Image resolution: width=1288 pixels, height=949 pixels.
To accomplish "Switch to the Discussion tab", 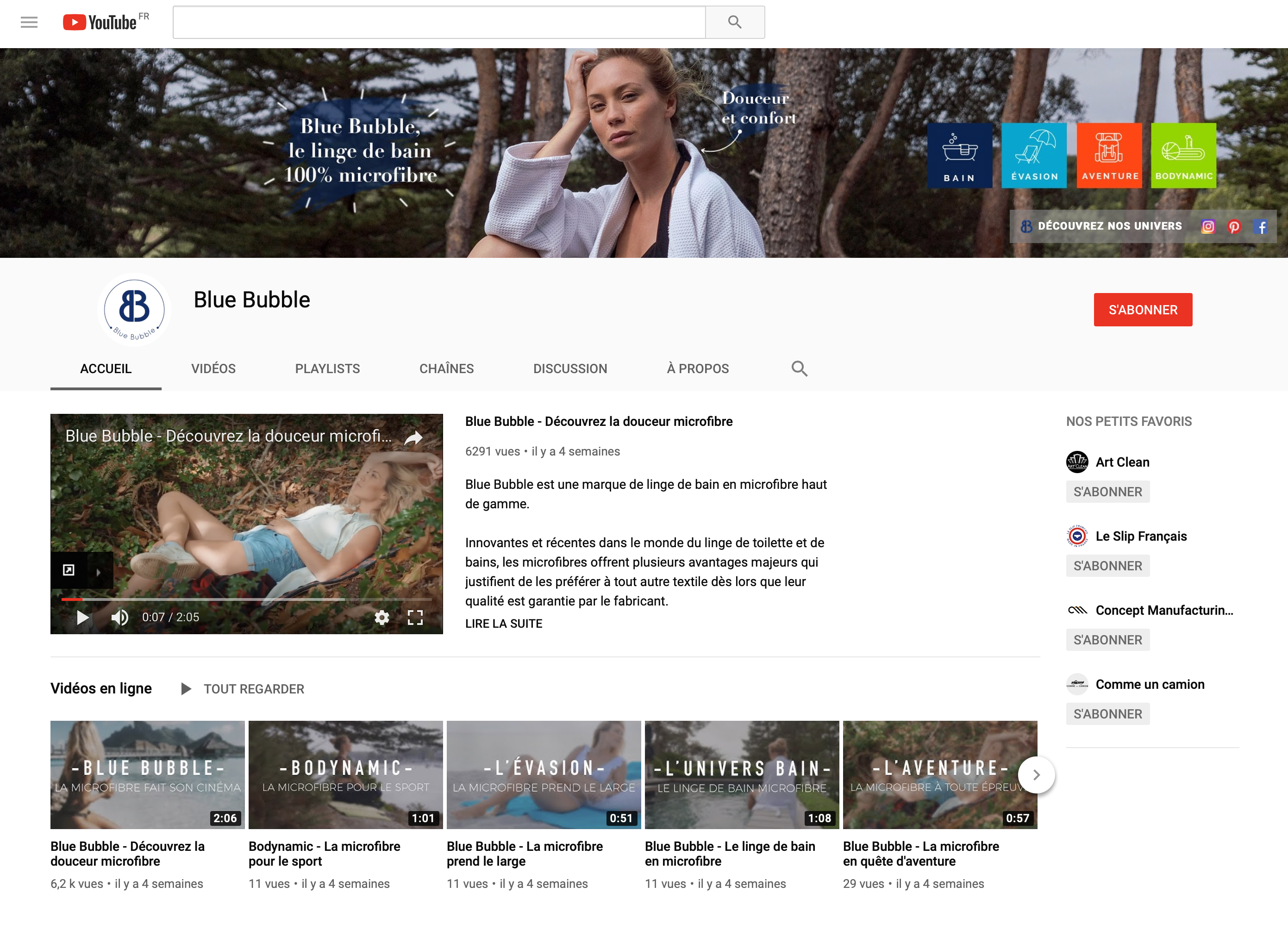I will (570, 369).
